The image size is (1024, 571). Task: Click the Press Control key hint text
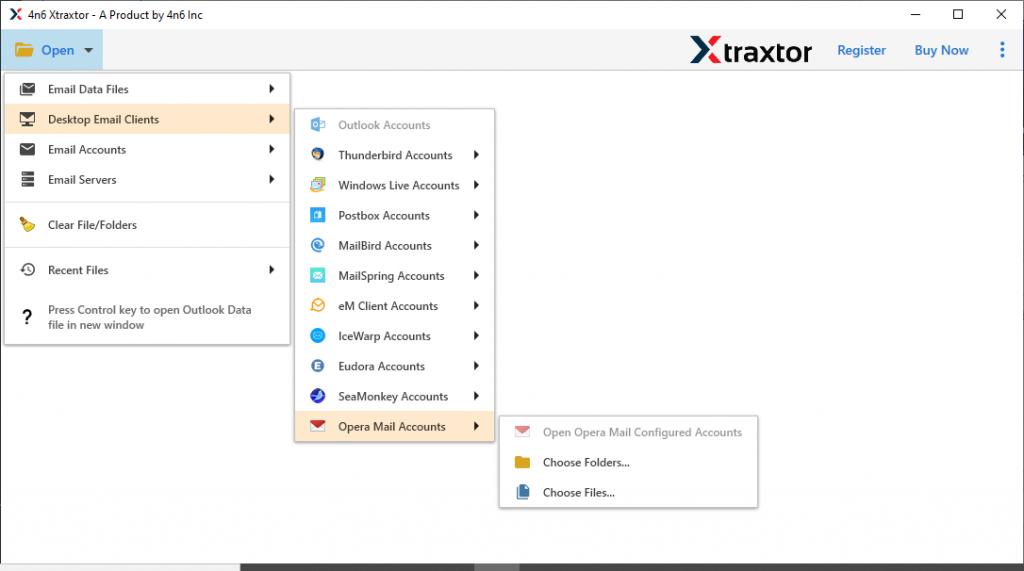(150, 317)
